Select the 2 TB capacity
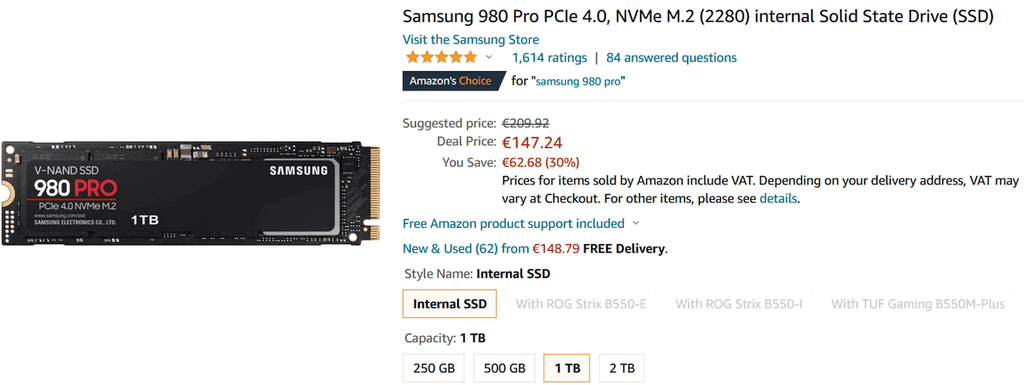The image size is (1024, 385). tap(622, 368)
